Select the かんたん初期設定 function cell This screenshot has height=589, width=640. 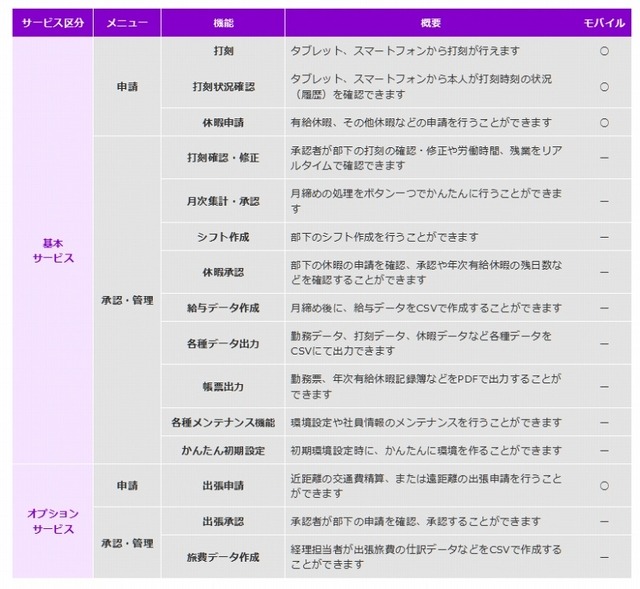tap(223, 451)
